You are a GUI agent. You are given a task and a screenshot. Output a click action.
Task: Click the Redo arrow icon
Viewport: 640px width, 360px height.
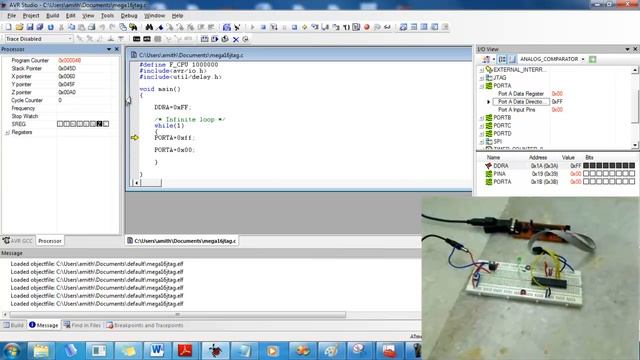coord(112,27)
